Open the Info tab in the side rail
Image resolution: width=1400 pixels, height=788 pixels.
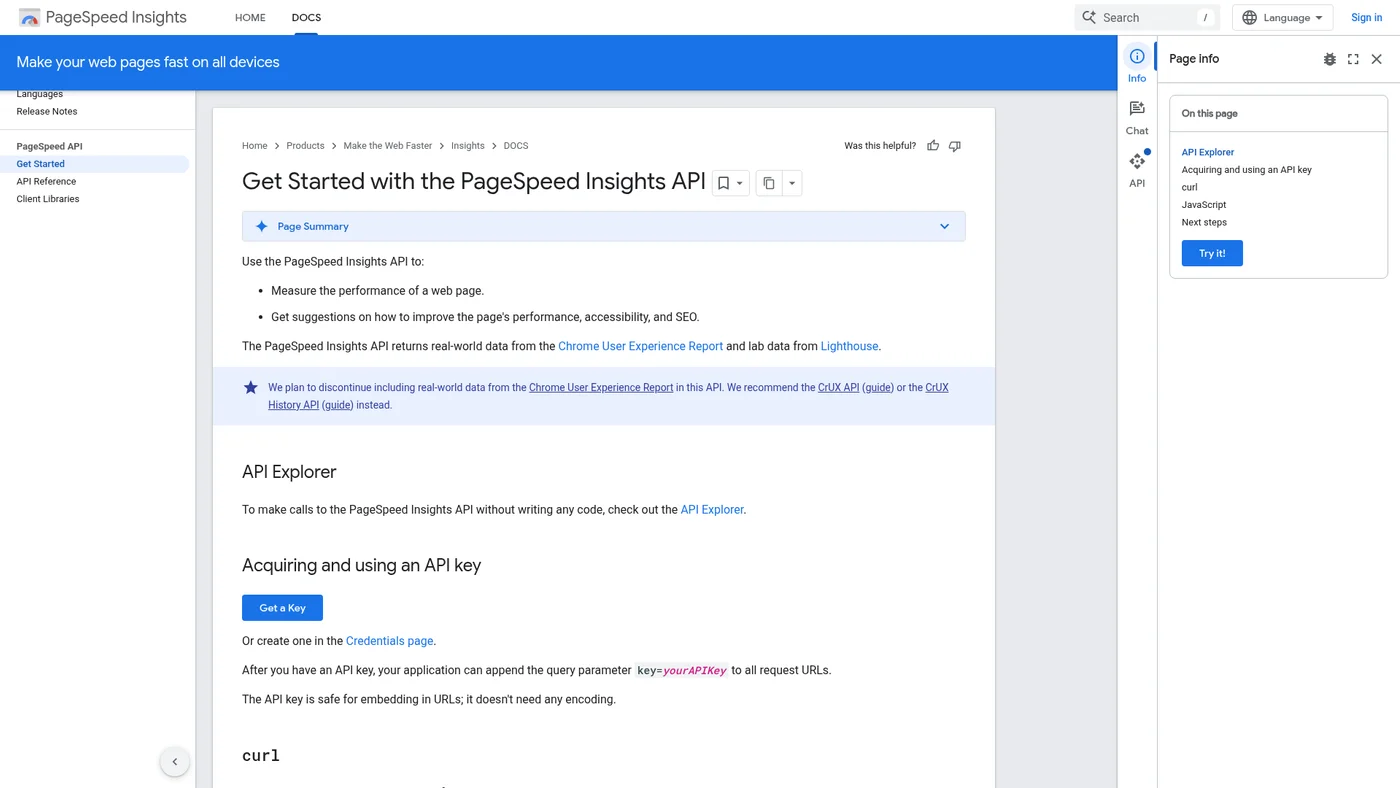point(1137,64)
